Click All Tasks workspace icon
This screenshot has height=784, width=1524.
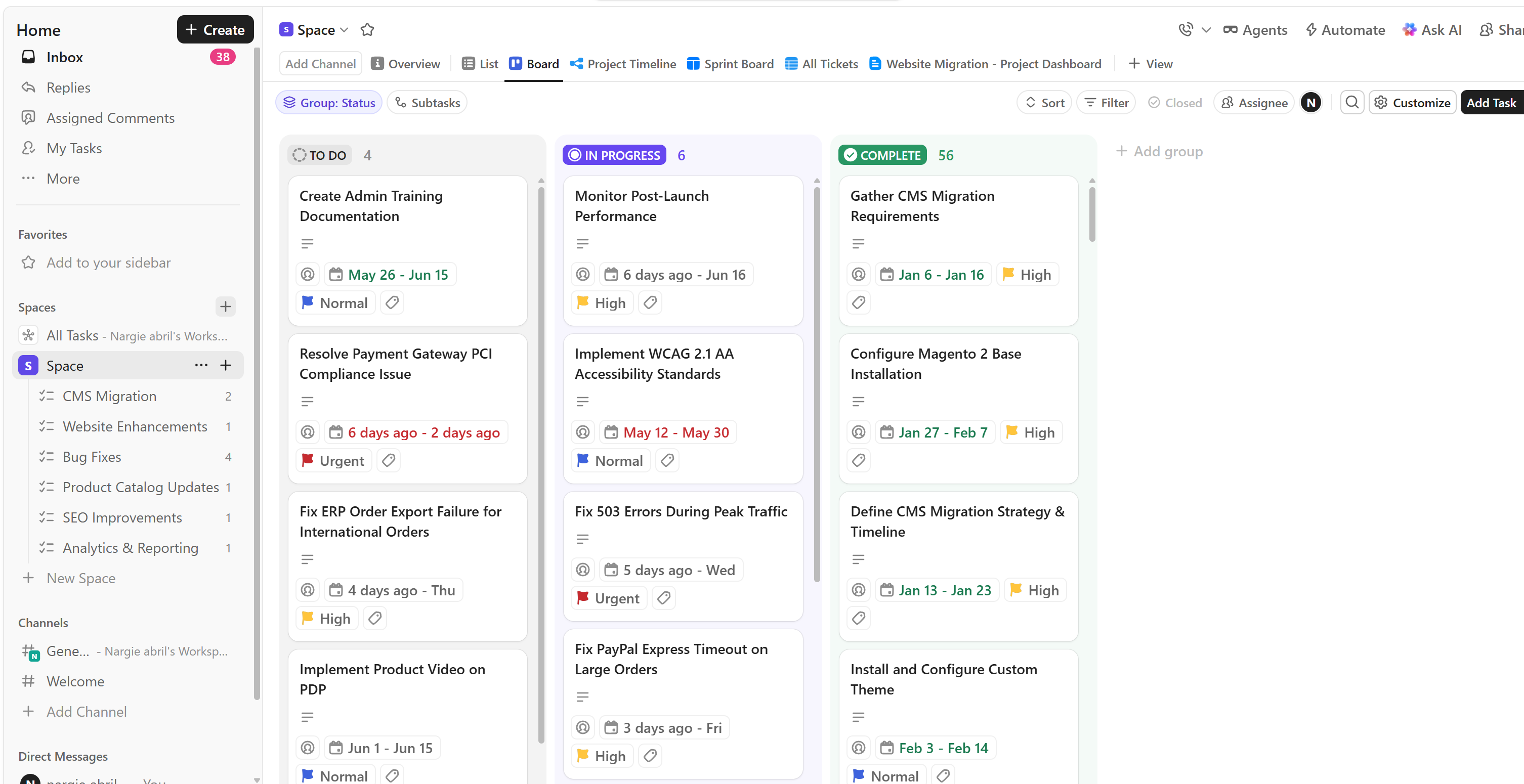[x=28, y=335]
